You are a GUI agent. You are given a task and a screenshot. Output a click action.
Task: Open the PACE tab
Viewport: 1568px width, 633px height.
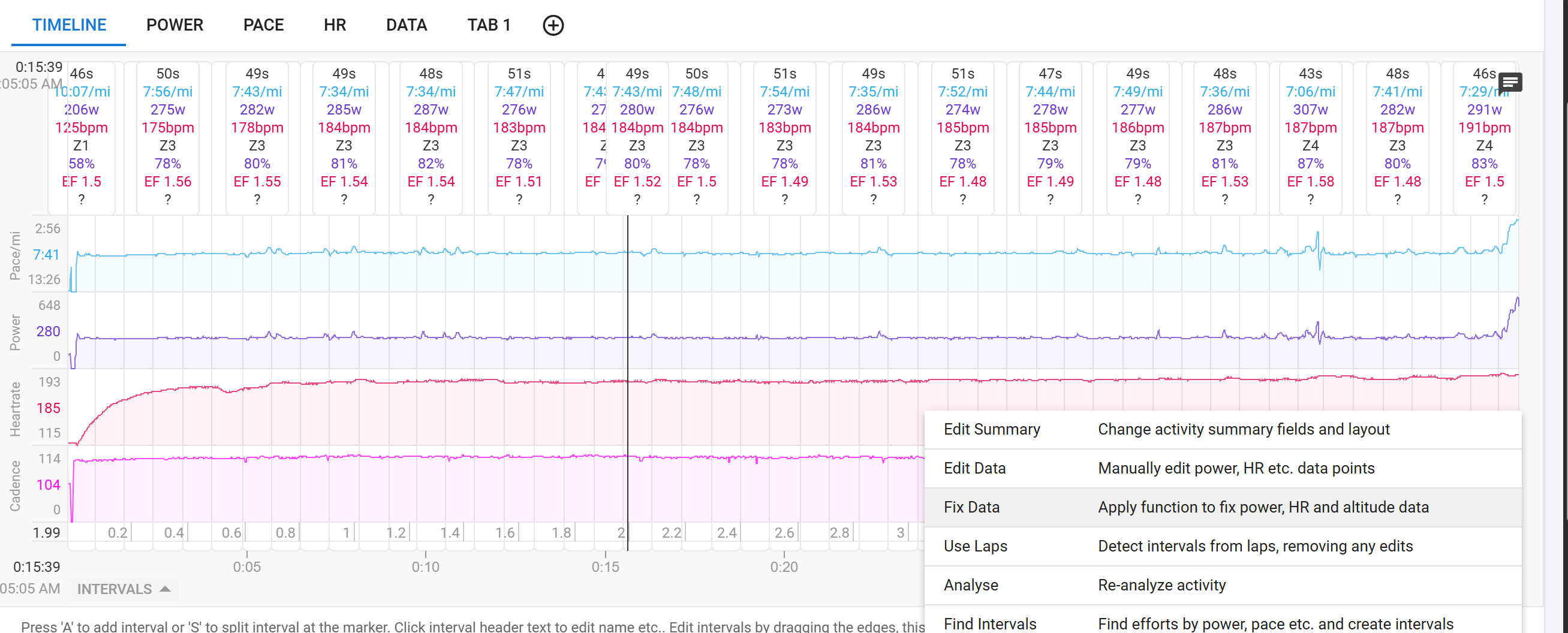(x=263, y=25)
